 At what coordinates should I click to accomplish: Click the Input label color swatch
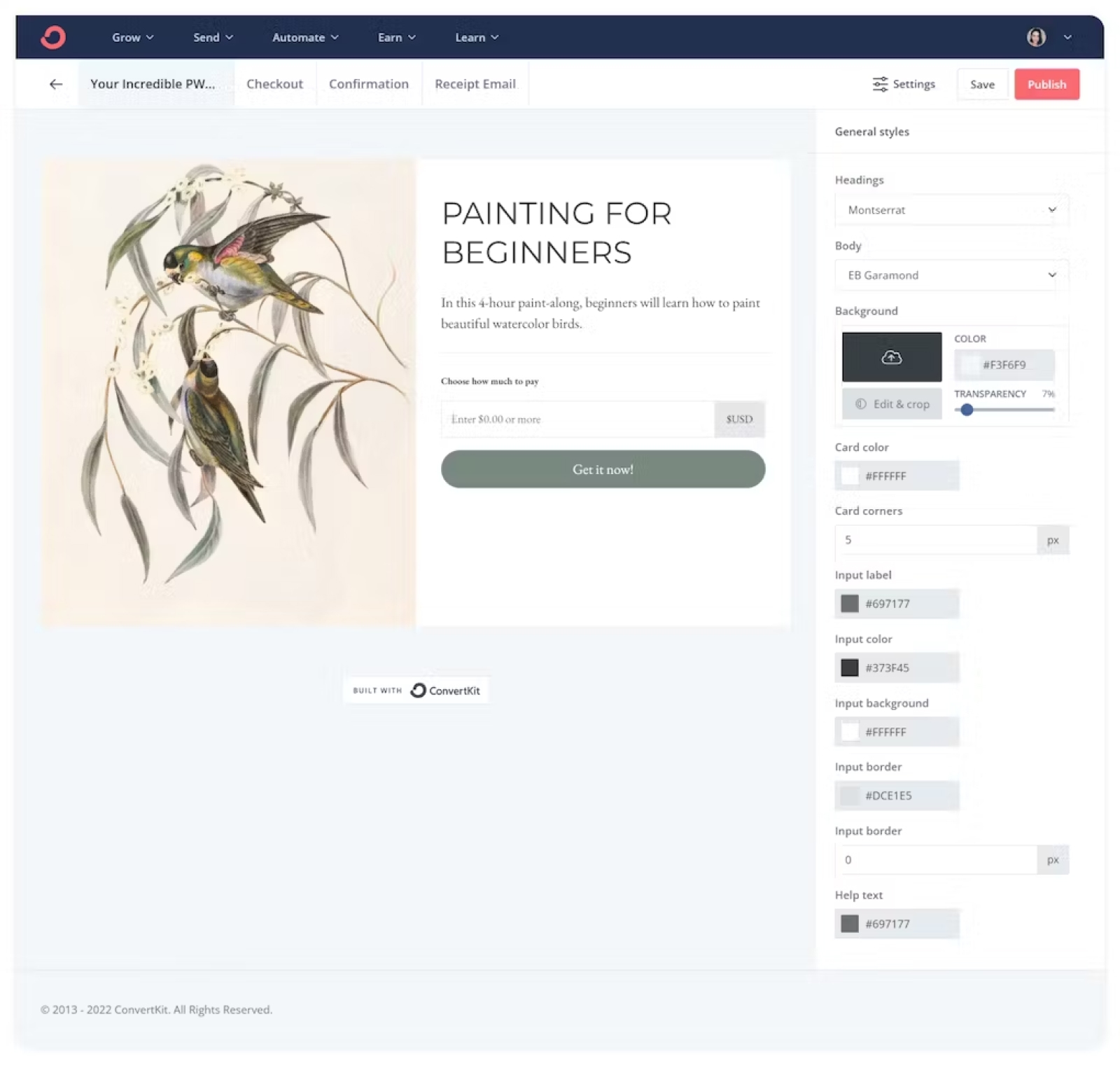point(850,604)
